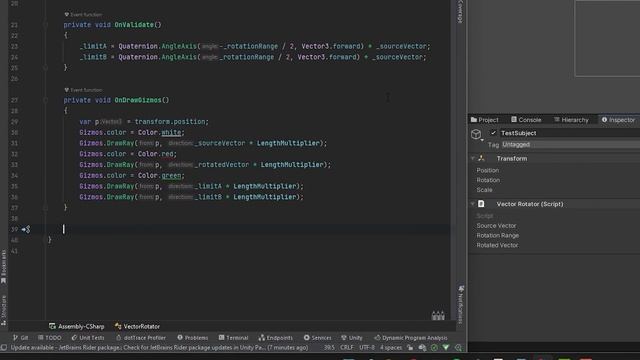The image size is (640, 360).
Task: Switch to the Inspector tab in Unity
Action: point(618,120)
